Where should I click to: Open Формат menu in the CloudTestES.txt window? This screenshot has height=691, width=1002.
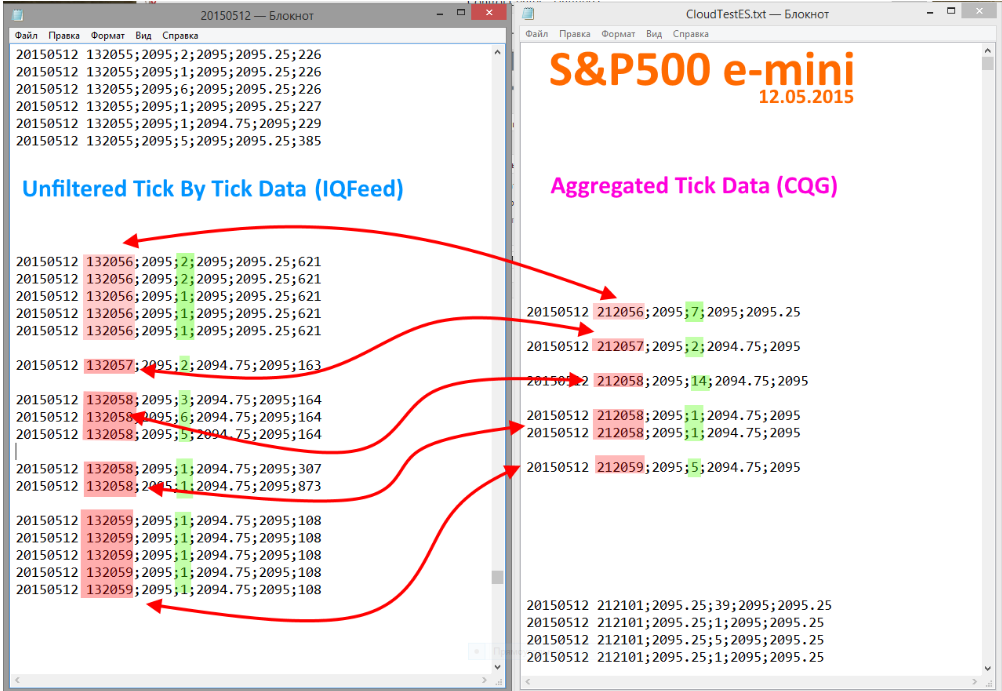coord(618,34)
